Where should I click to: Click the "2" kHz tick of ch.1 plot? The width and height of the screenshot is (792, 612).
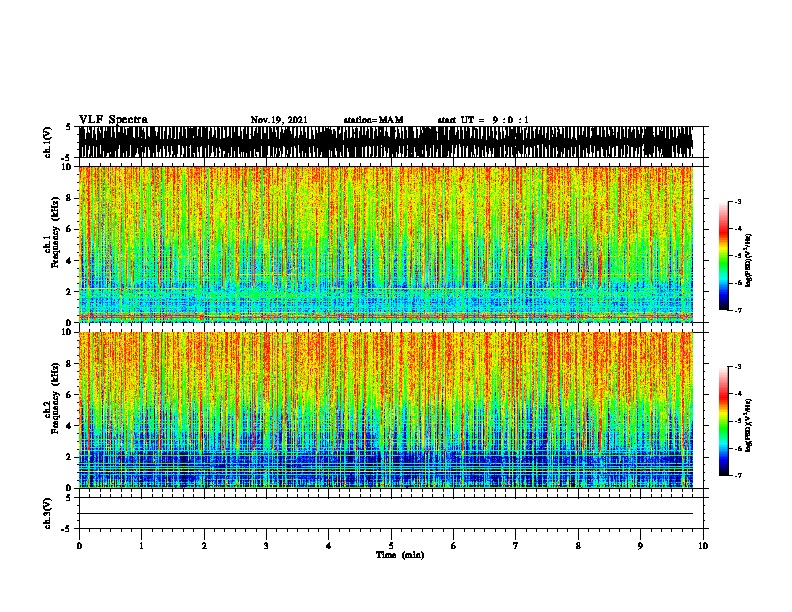coord(69,291)
